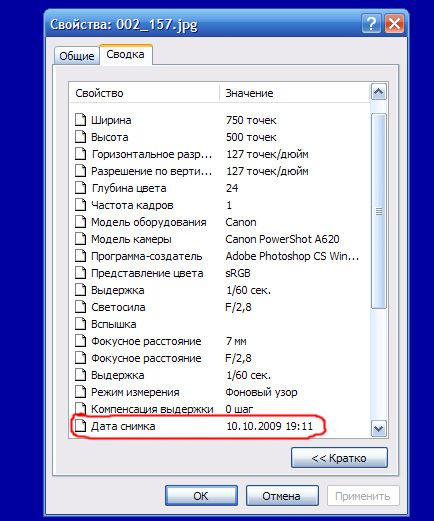Click the value 7 мм
Viewport: 434px width, 521px height.
click(x=236, y=341)
